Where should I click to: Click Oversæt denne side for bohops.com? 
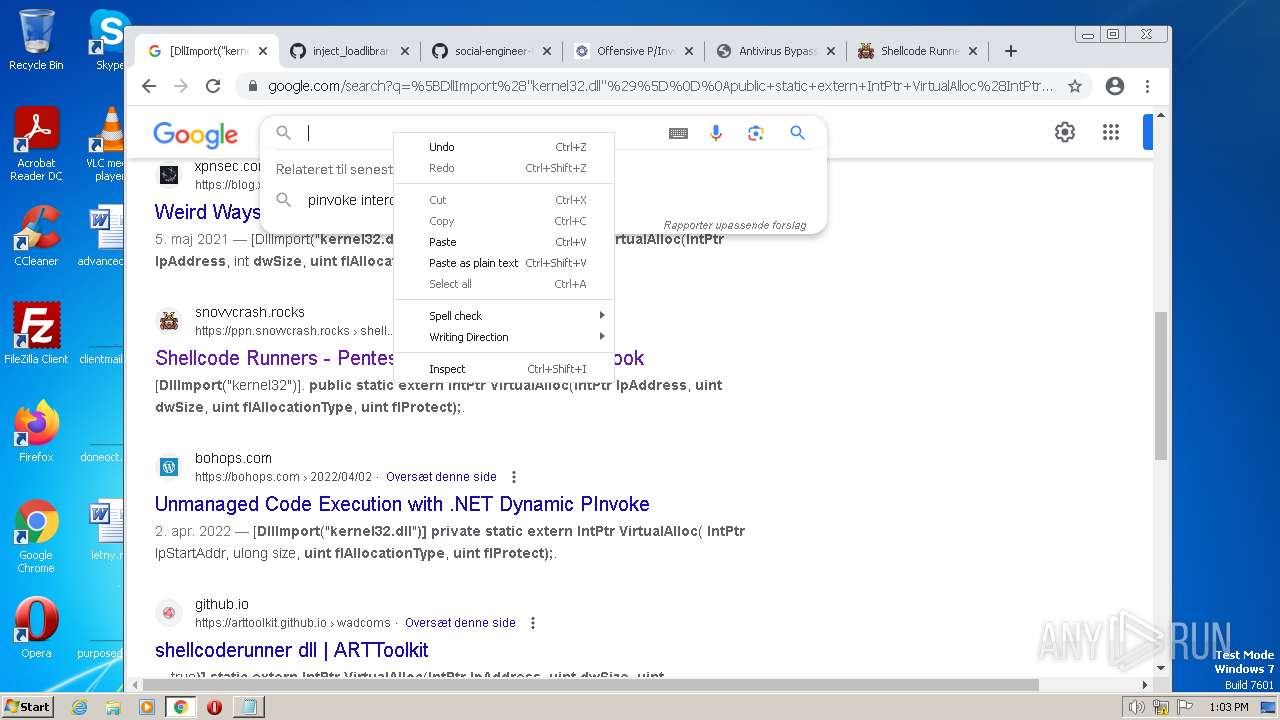(441, 477)
